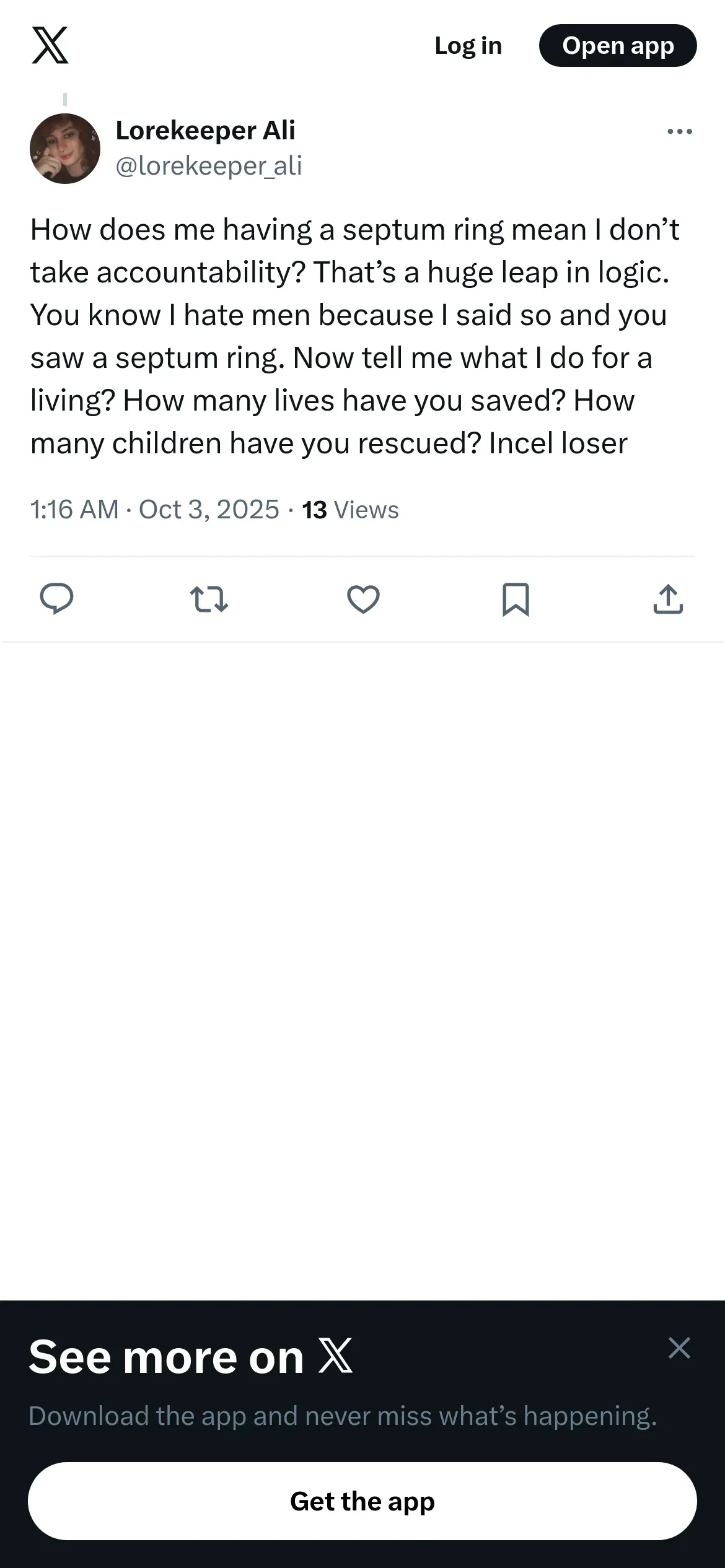Tap the Get the app button

pyautogui.click(x=362, y=1501)
